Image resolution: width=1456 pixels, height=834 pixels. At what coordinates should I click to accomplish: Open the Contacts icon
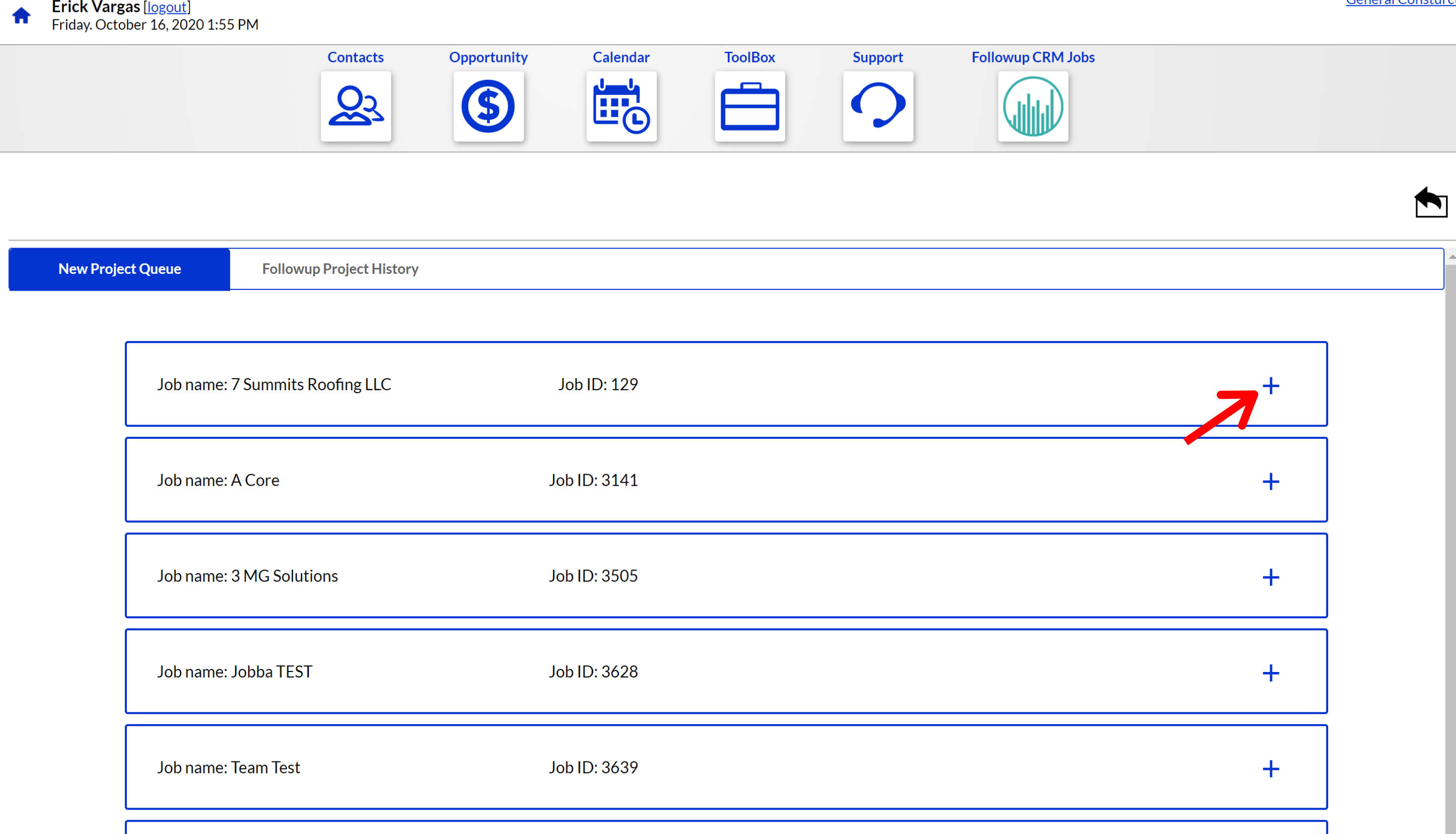[355, 106]
